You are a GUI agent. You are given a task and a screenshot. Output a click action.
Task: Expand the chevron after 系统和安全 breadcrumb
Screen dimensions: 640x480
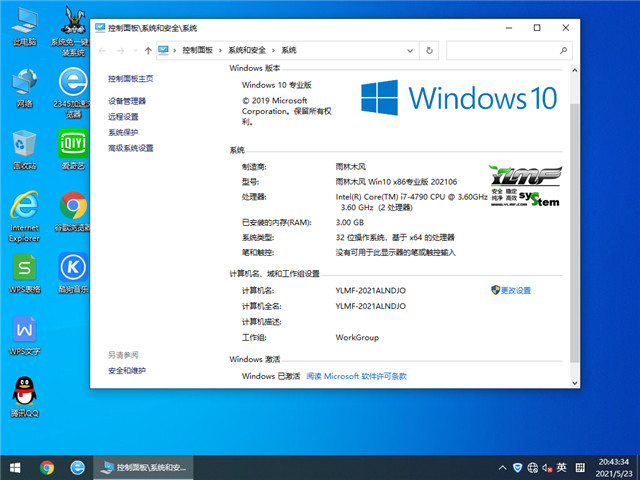coord(273,51)
